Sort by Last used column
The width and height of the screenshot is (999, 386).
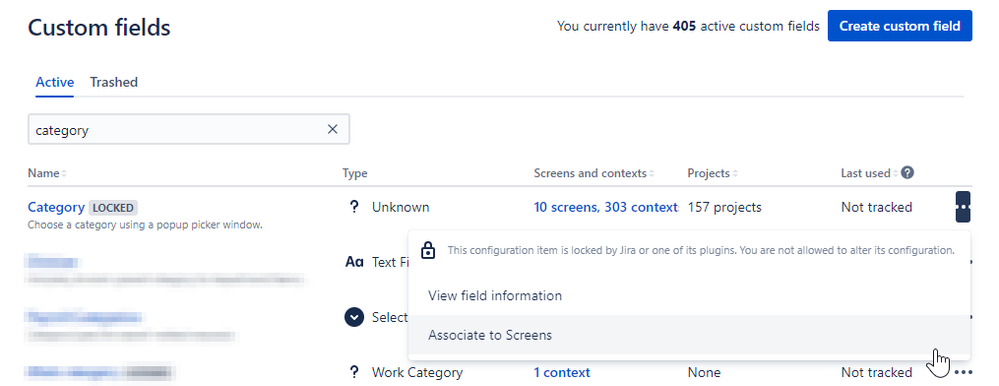coord(869,173)
